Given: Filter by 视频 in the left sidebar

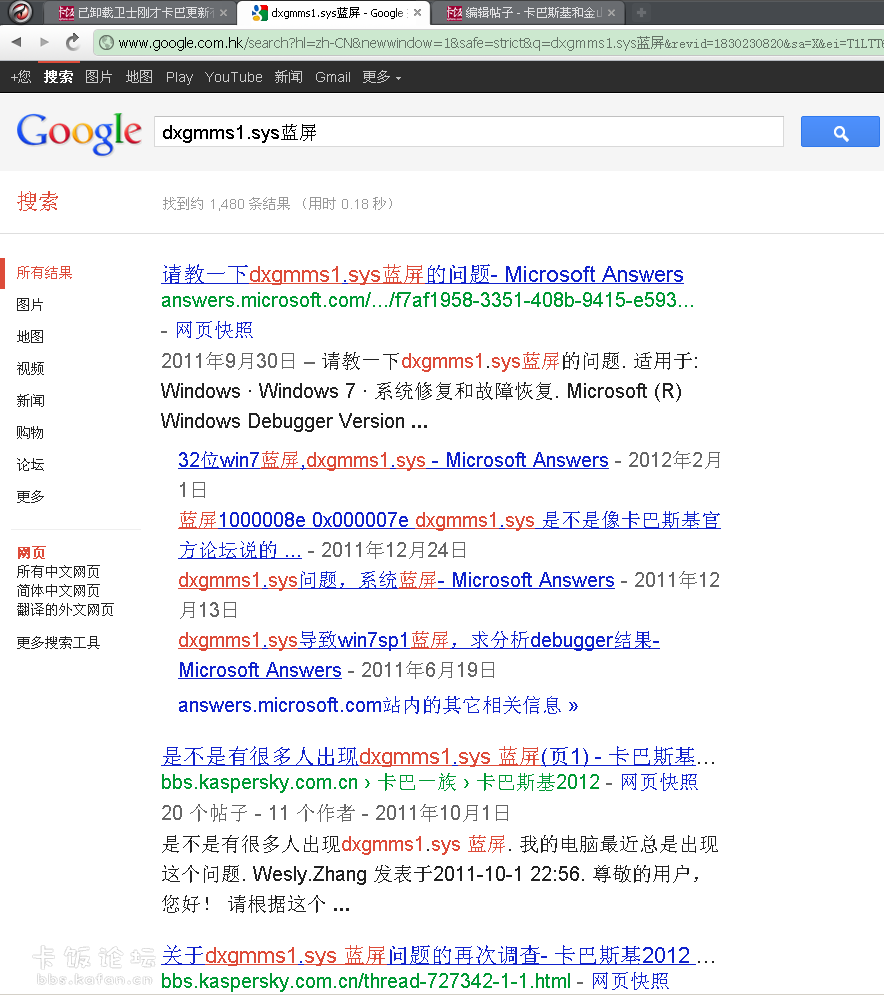Looking at the screenshot, I should tap(30, 368).
